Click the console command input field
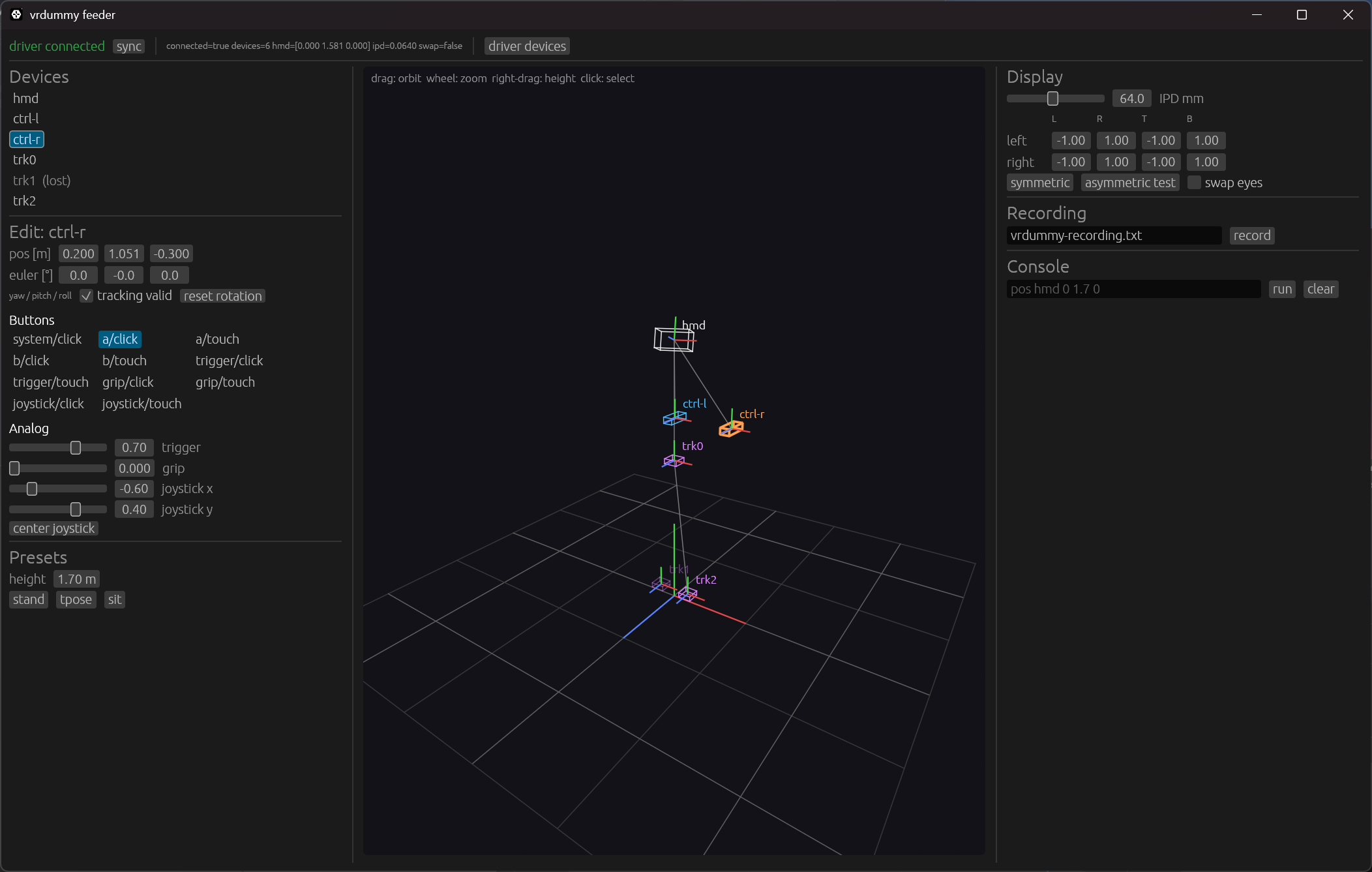 pos(1133,289)
